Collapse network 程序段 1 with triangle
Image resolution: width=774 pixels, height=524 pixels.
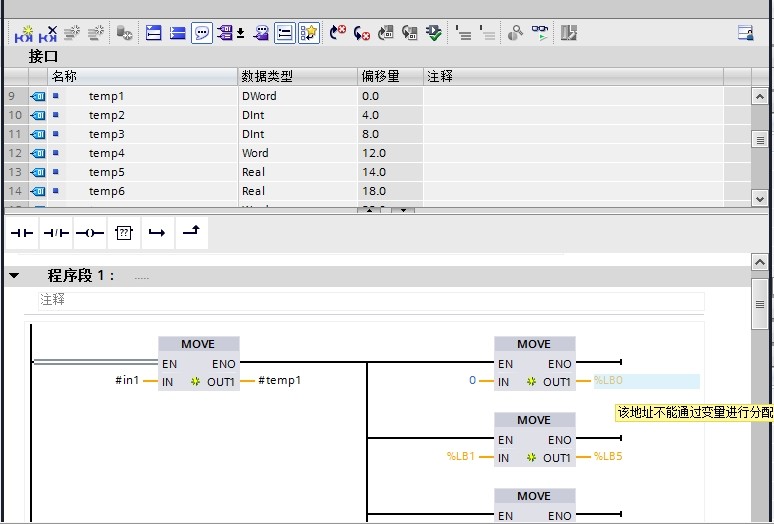pos(14,275)
